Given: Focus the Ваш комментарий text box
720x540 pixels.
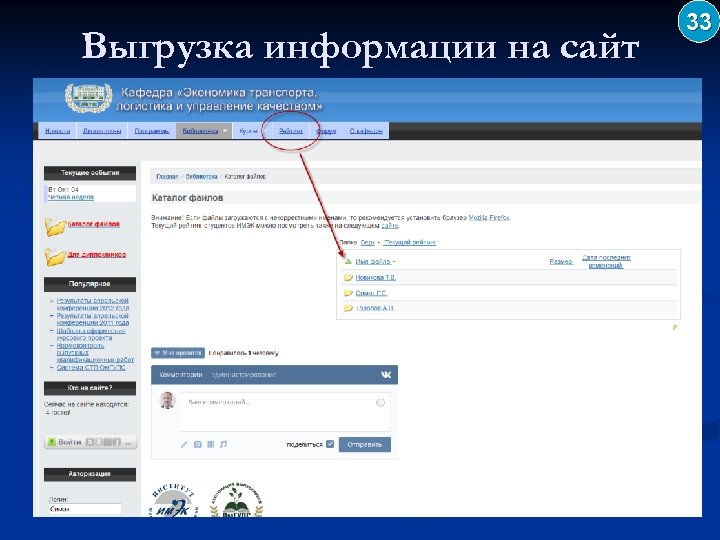Looking at the screenshot, I should click(x=285, y=411).
